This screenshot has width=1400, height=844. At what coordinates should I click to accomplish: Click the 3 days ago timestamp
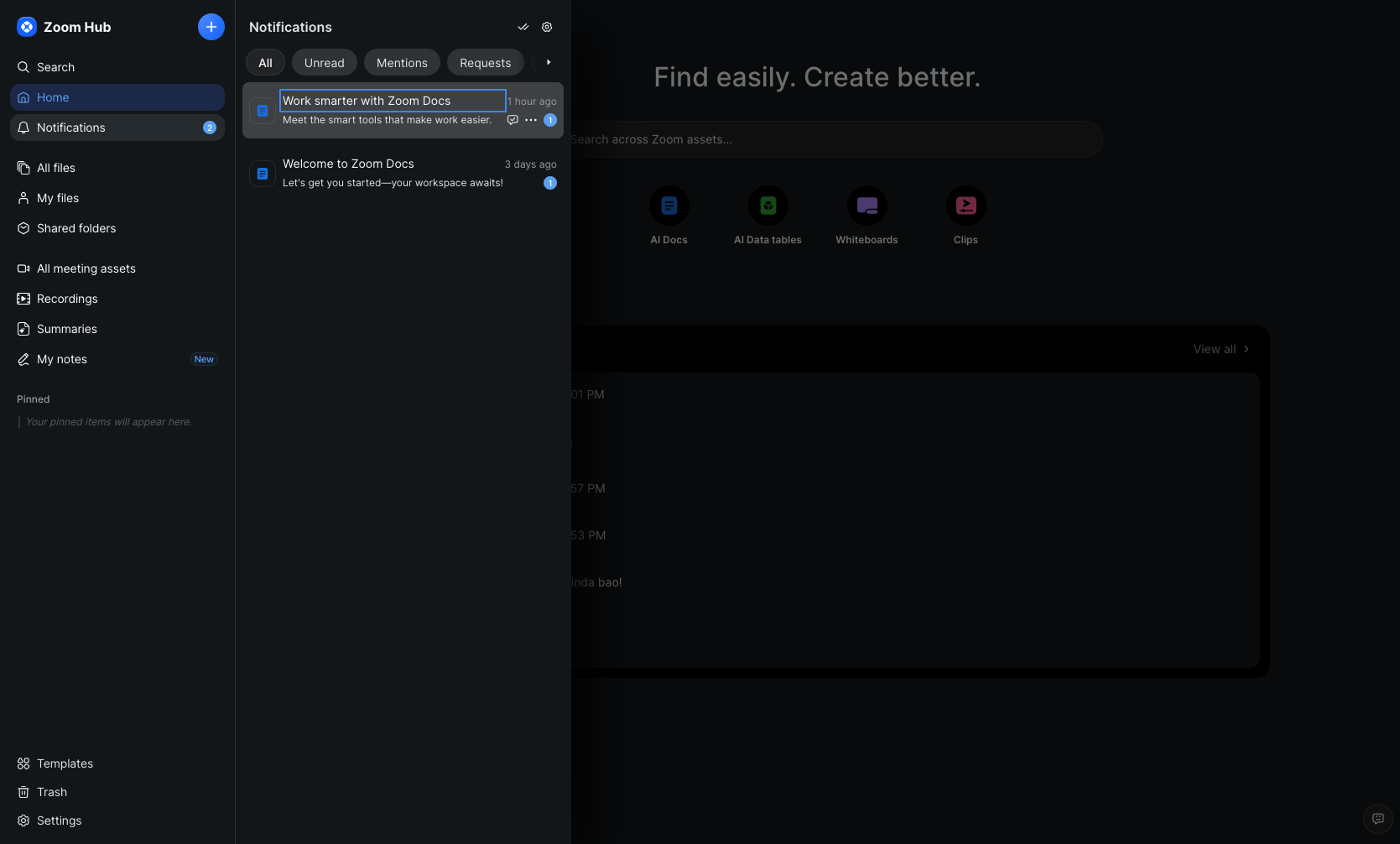(531, 164)
